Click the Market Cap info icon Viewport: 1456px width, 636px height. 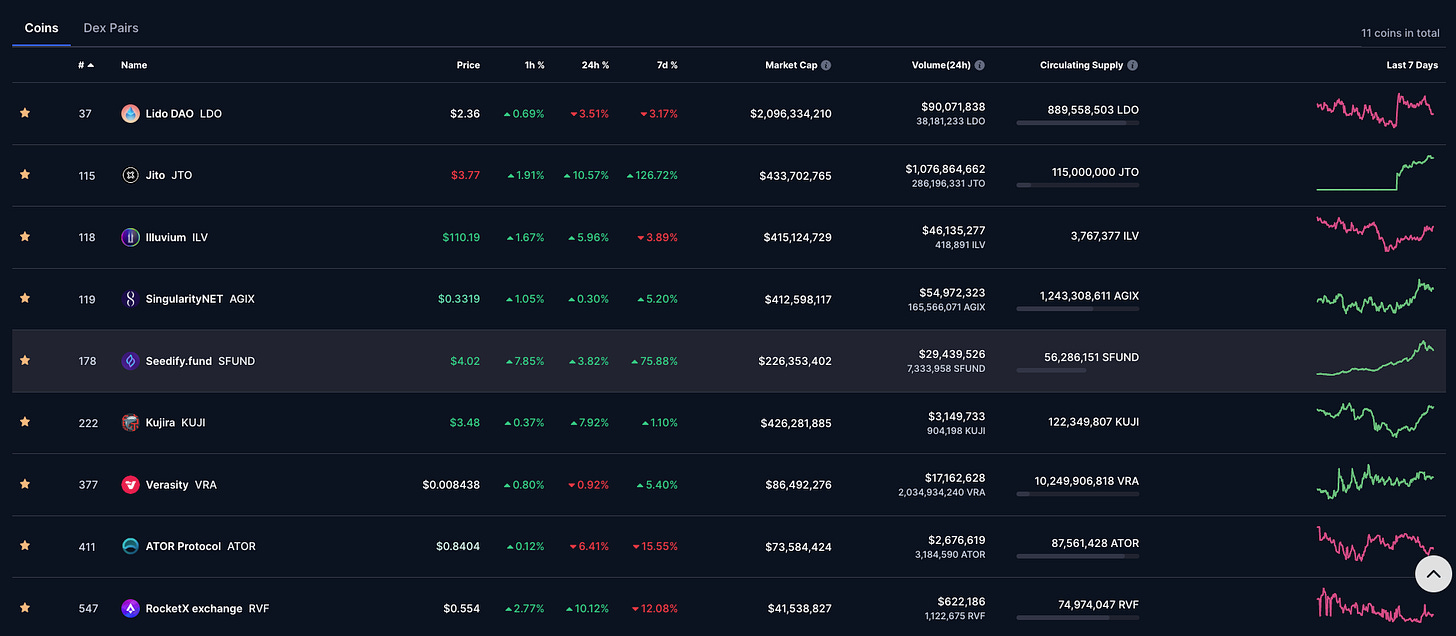(x=826, y=65)
